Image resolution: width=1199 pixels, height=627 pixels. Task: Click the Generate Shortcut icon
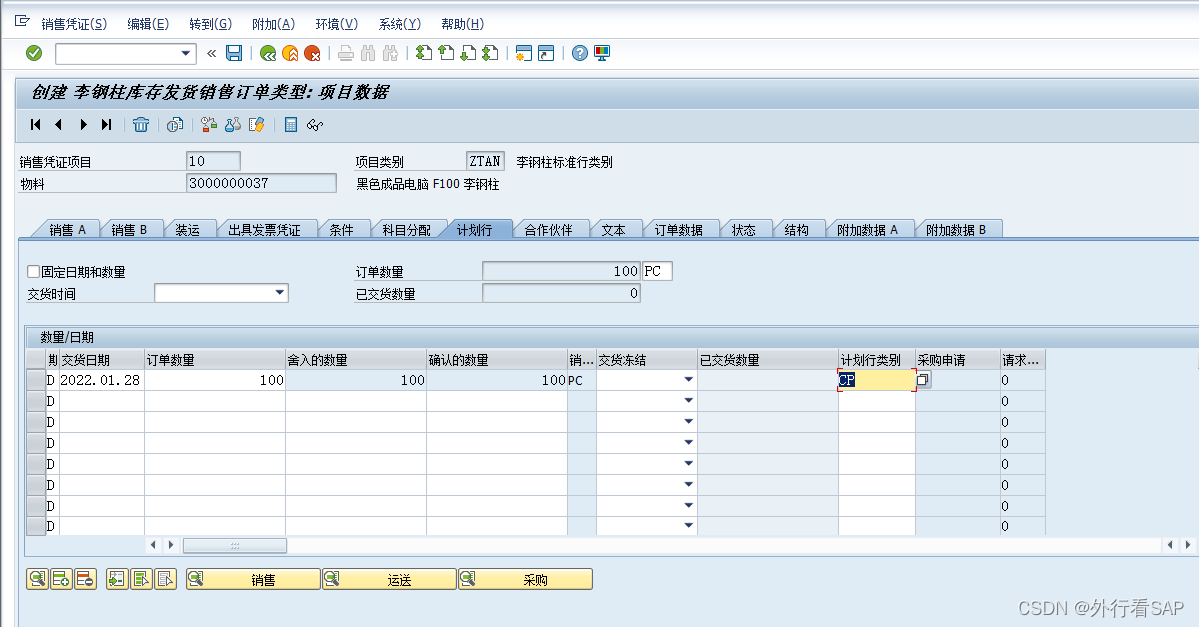coord(546,53)
